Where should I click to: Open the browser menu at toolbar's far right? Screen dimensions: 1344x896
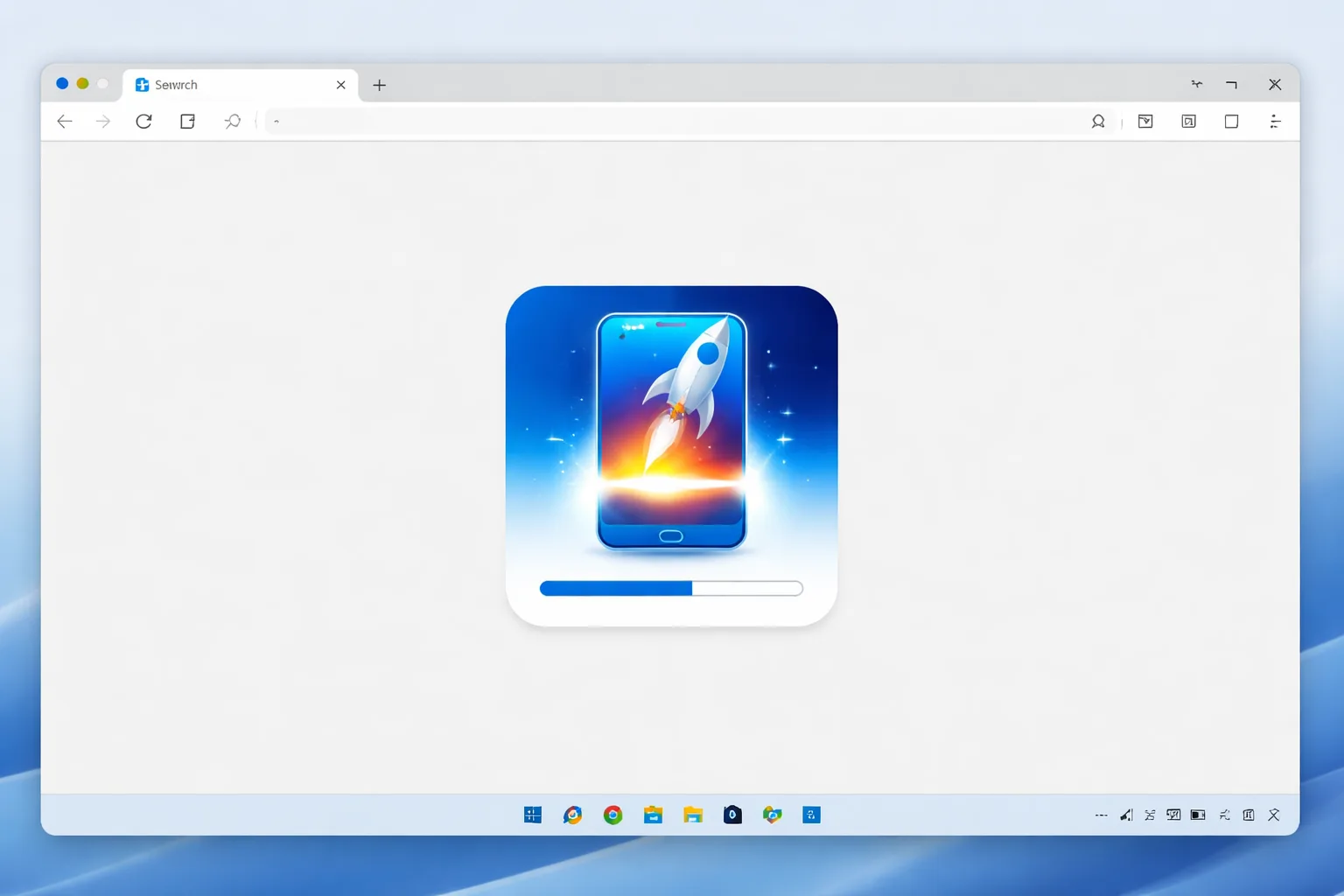tap(1275, 122)
